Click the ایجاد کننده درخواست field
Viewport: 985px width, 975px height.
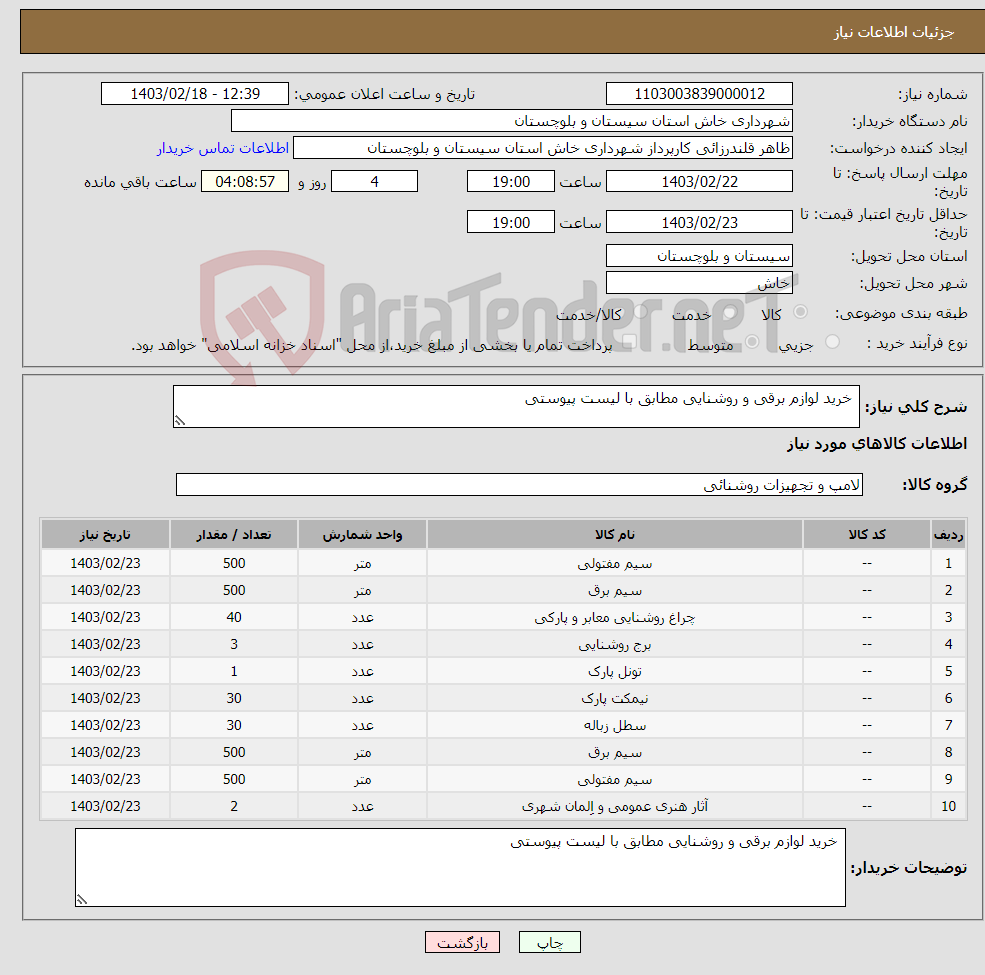pyautogui.click(x=543, y=148)
